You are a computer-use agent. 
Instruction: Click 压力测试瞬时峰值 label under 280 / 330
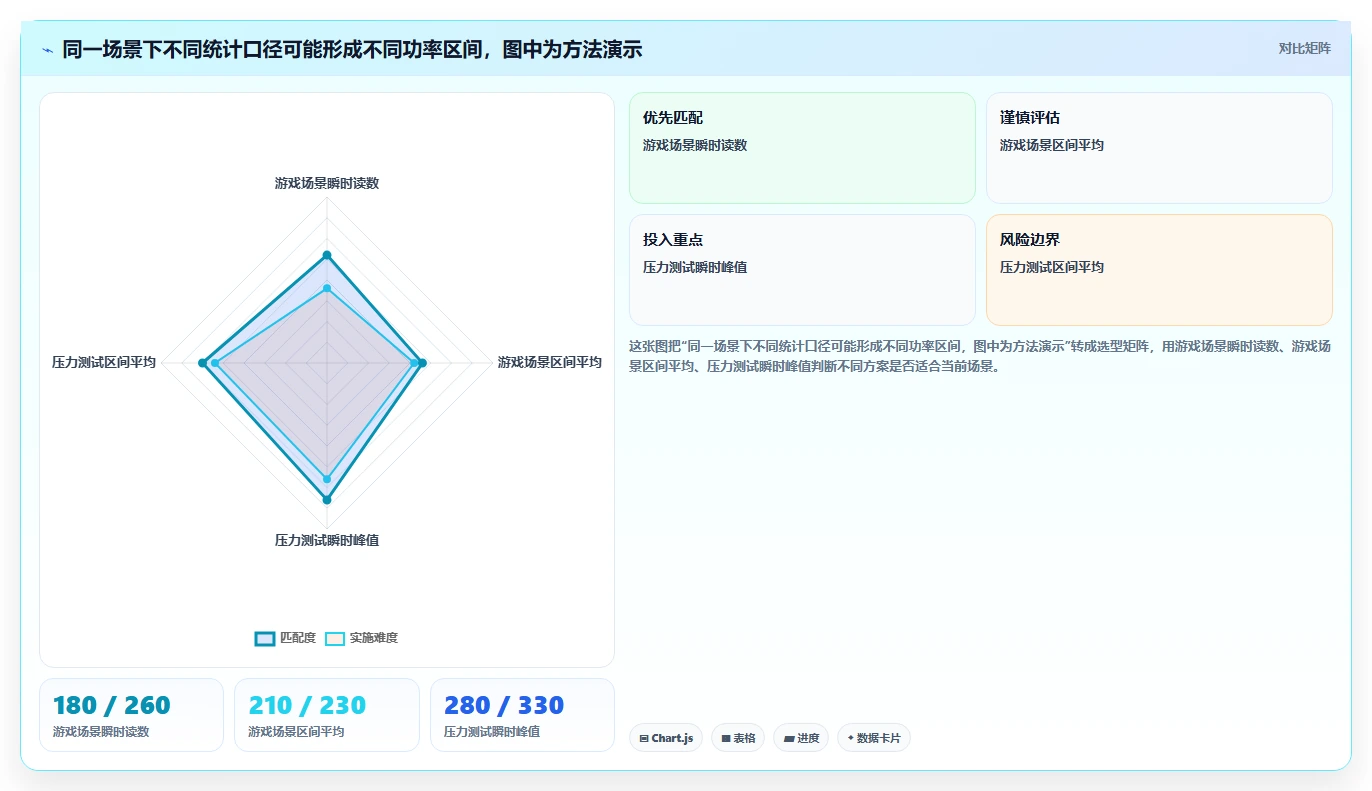pos(492,732)
